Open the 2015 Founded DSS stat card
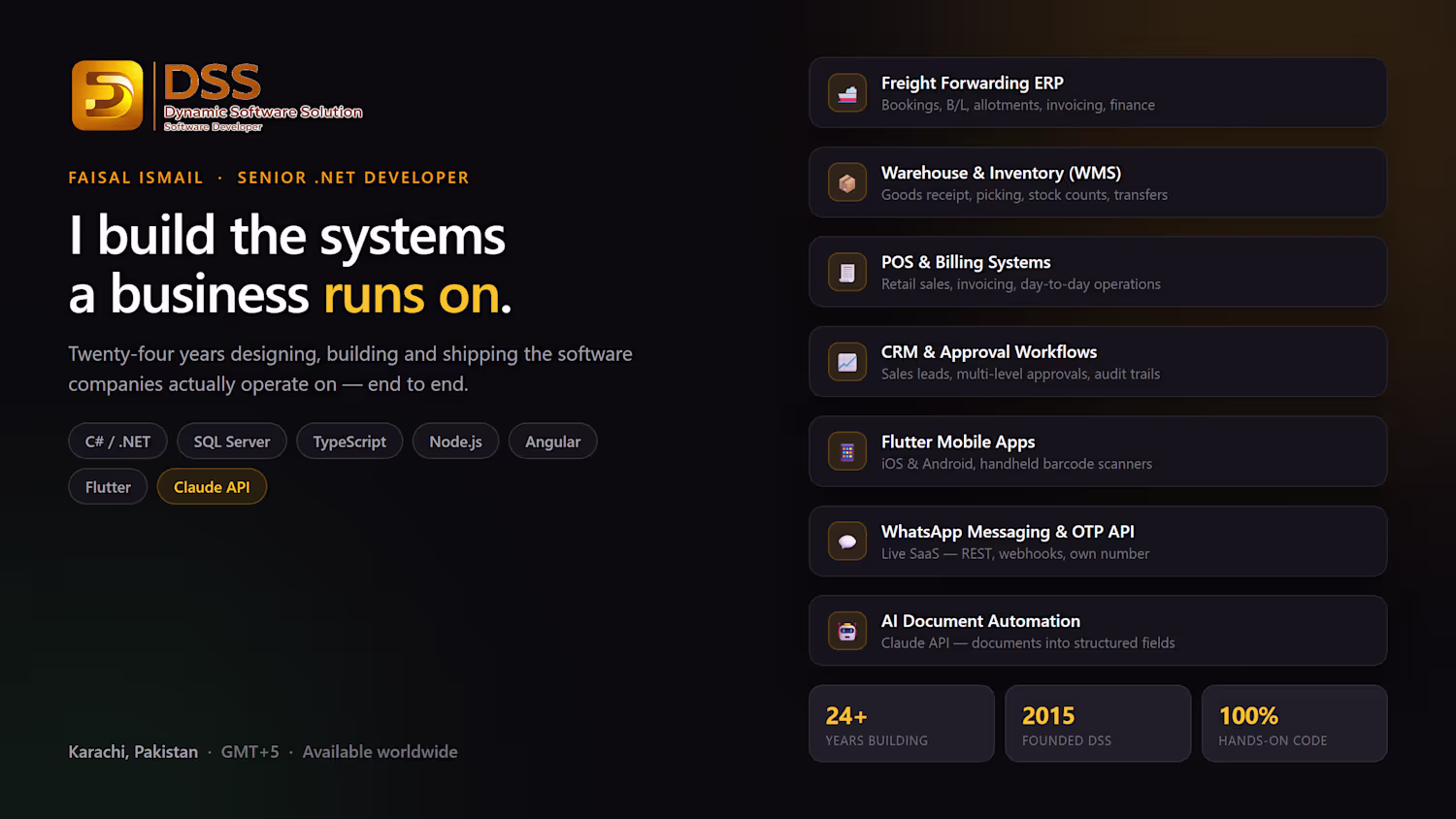Viewport: 1456px width, 819px height. [1098, 724]
